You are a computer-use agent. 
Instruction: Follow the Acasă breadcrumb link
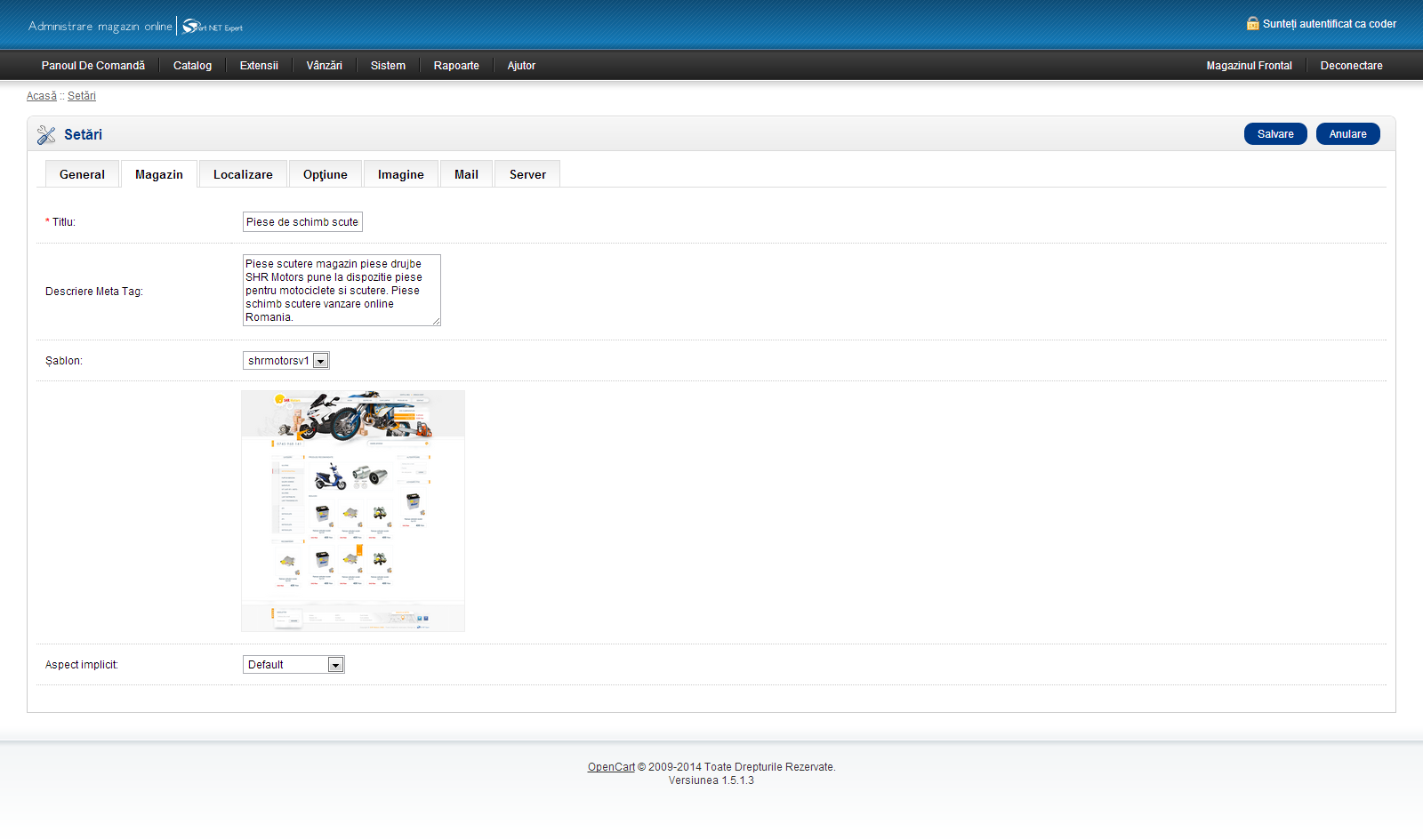point(41,96)
